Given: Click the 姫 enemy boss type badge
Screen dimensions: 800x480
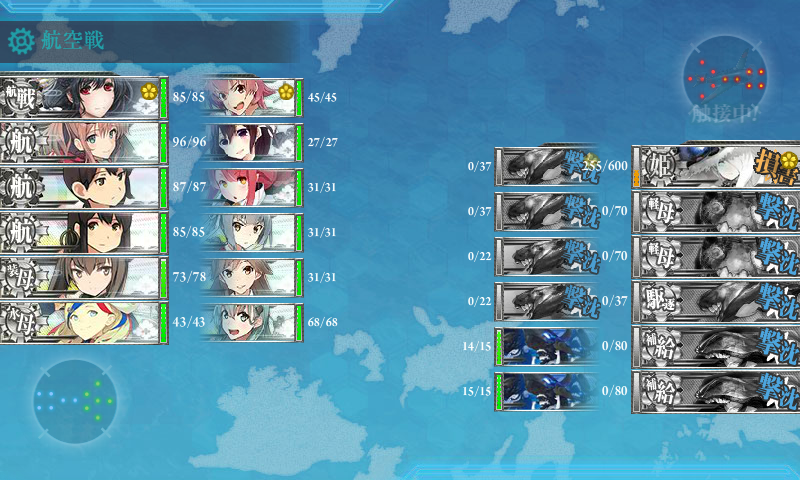Looking at the screenshot, I should (x=660, y=166).
